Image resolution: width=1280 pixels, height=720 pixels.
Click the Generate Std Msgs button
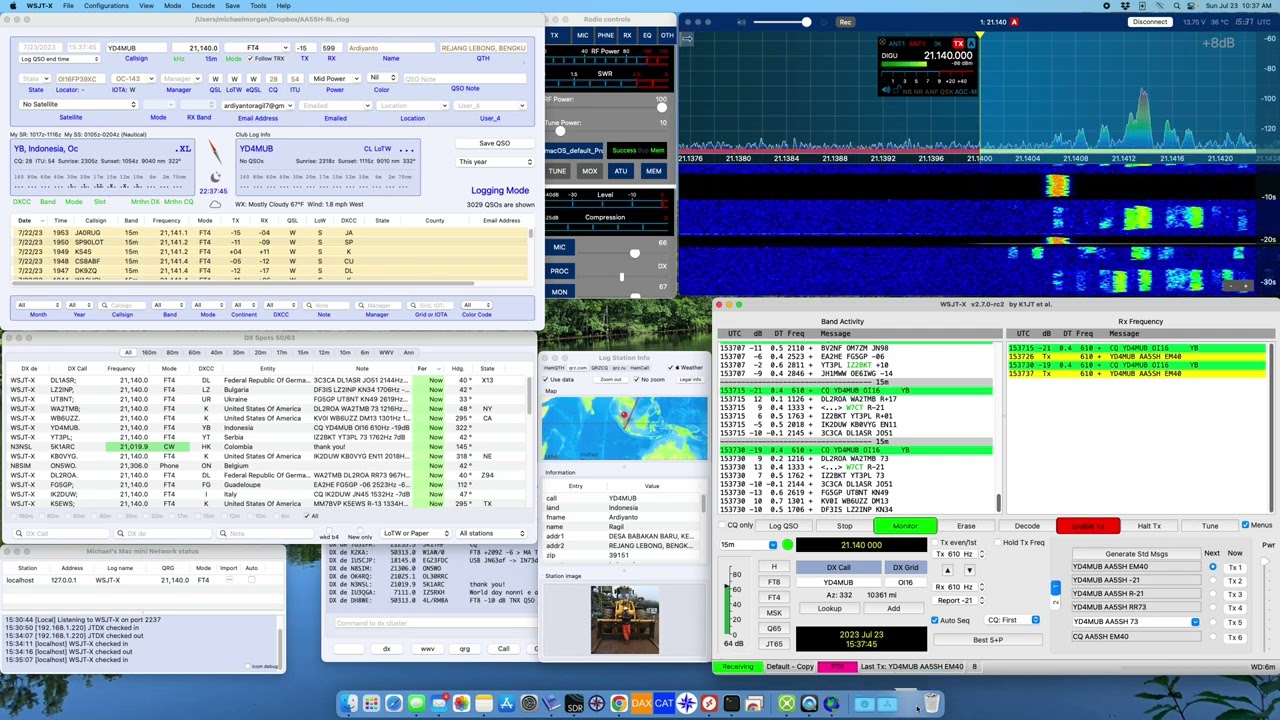(1136, 553)
